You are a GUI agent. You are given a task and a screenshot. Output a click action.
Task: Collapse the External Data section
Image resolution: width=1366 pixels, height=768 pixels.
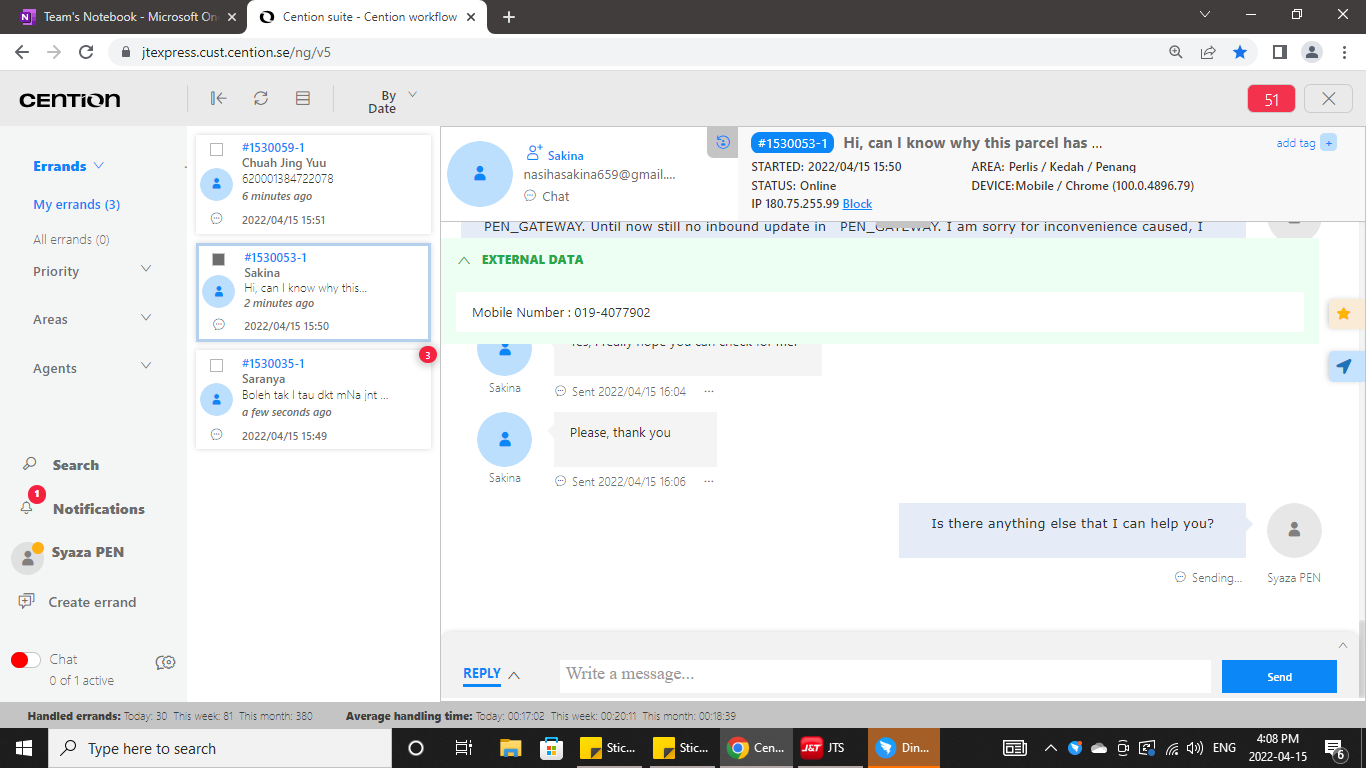tap(464, 260)
